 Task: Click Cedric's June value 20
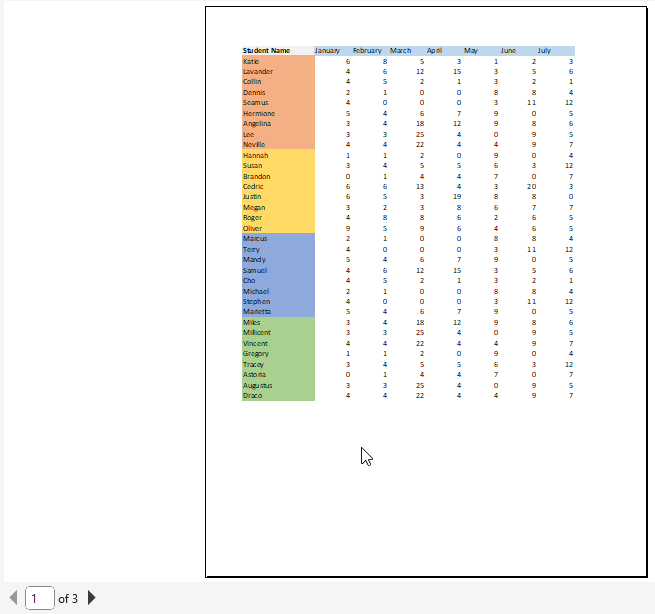click(531, 186)
